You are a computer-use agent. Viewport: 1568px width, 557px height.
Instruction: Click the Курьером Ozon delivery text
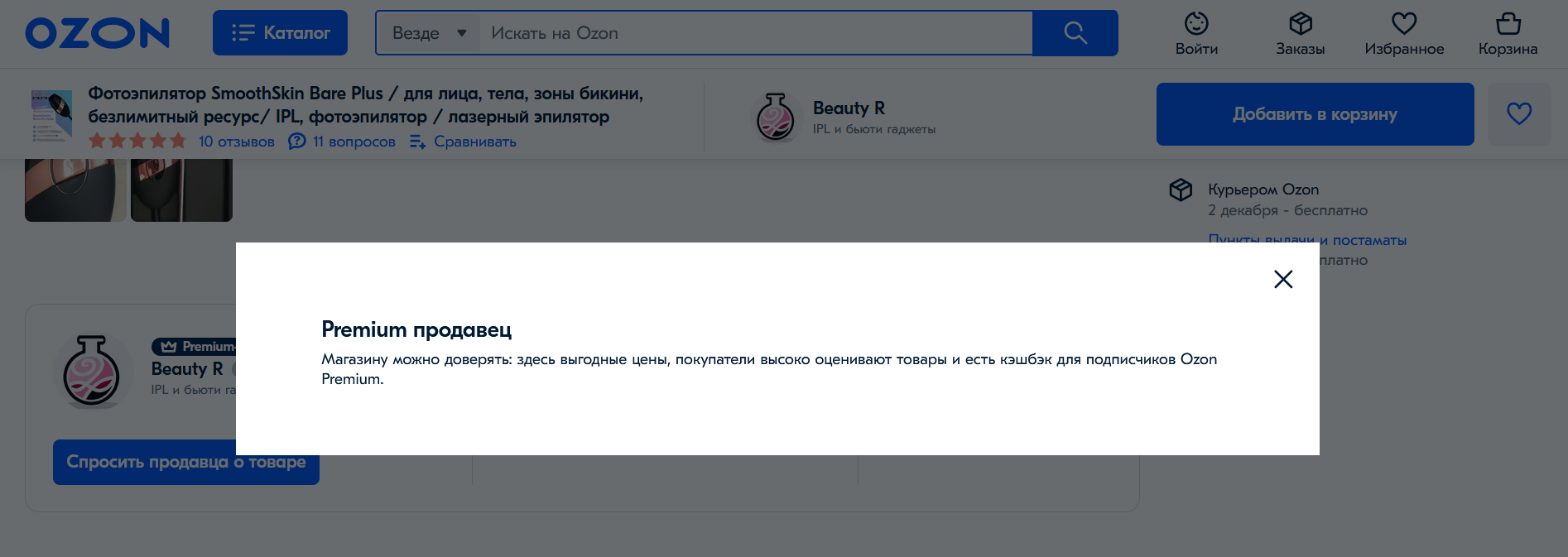(x=1263, y=190)
